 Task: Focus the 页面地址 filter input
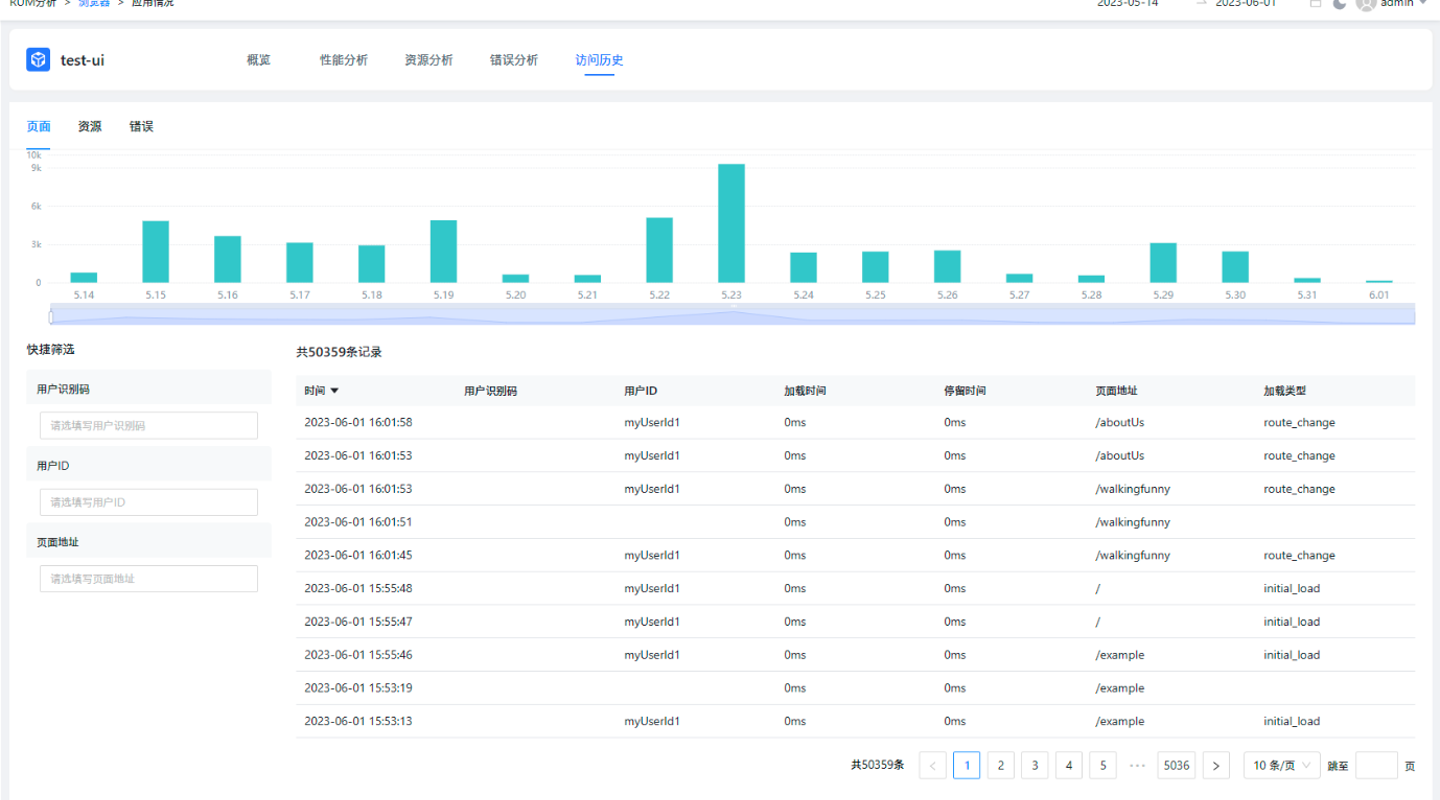149,578
